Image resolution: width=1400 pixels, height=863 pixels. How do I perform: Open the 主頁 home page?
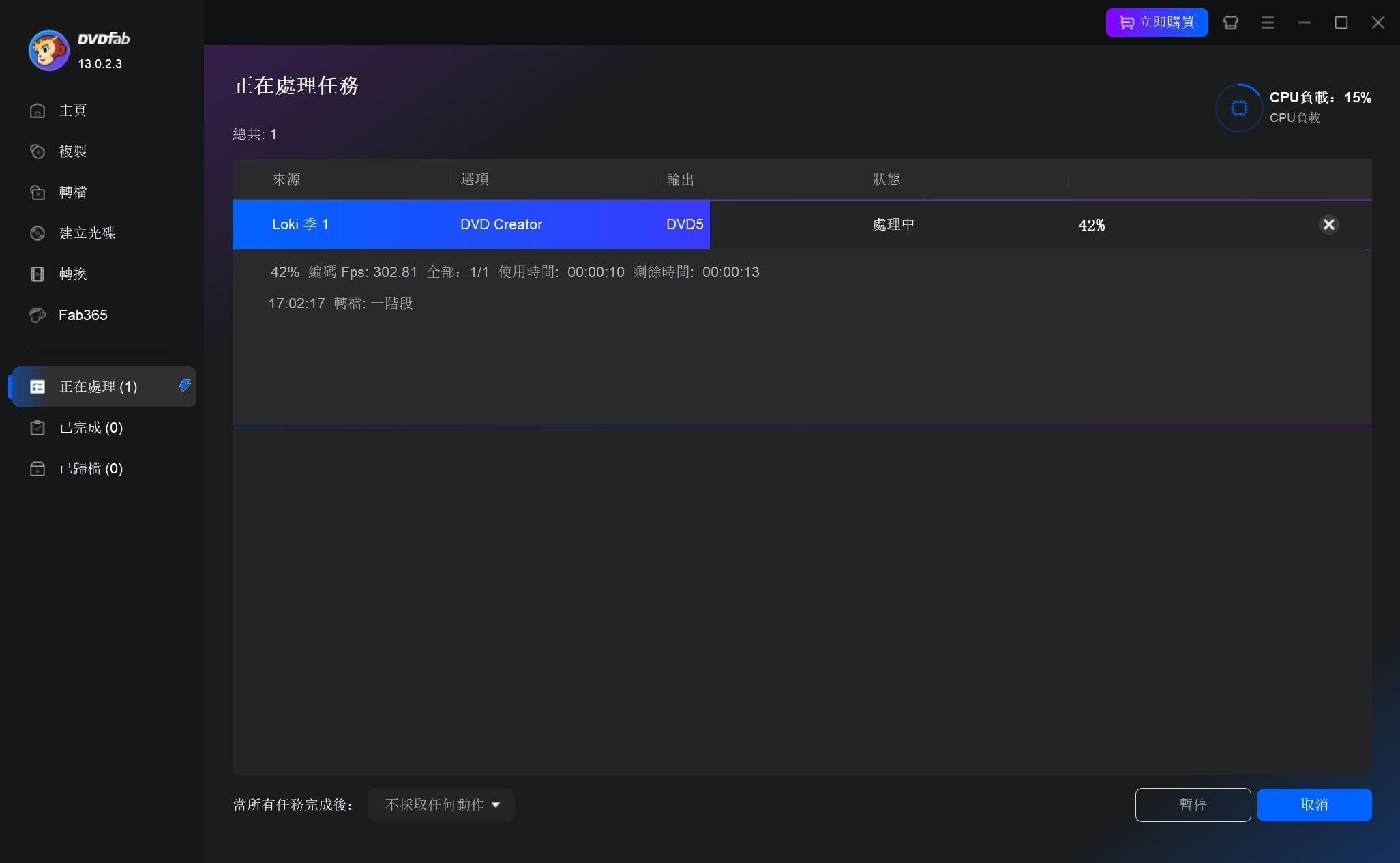72,111
